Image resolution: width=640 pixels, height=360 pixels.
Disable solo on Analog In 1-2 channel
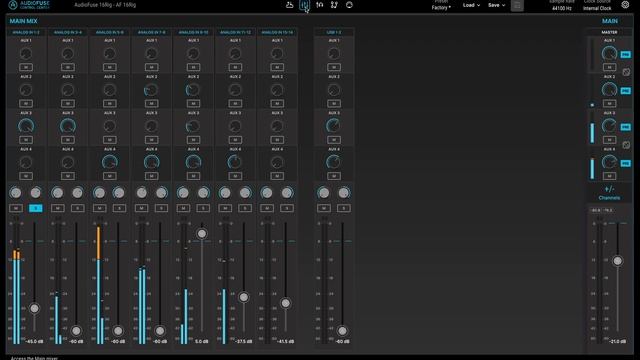point(36,208)
